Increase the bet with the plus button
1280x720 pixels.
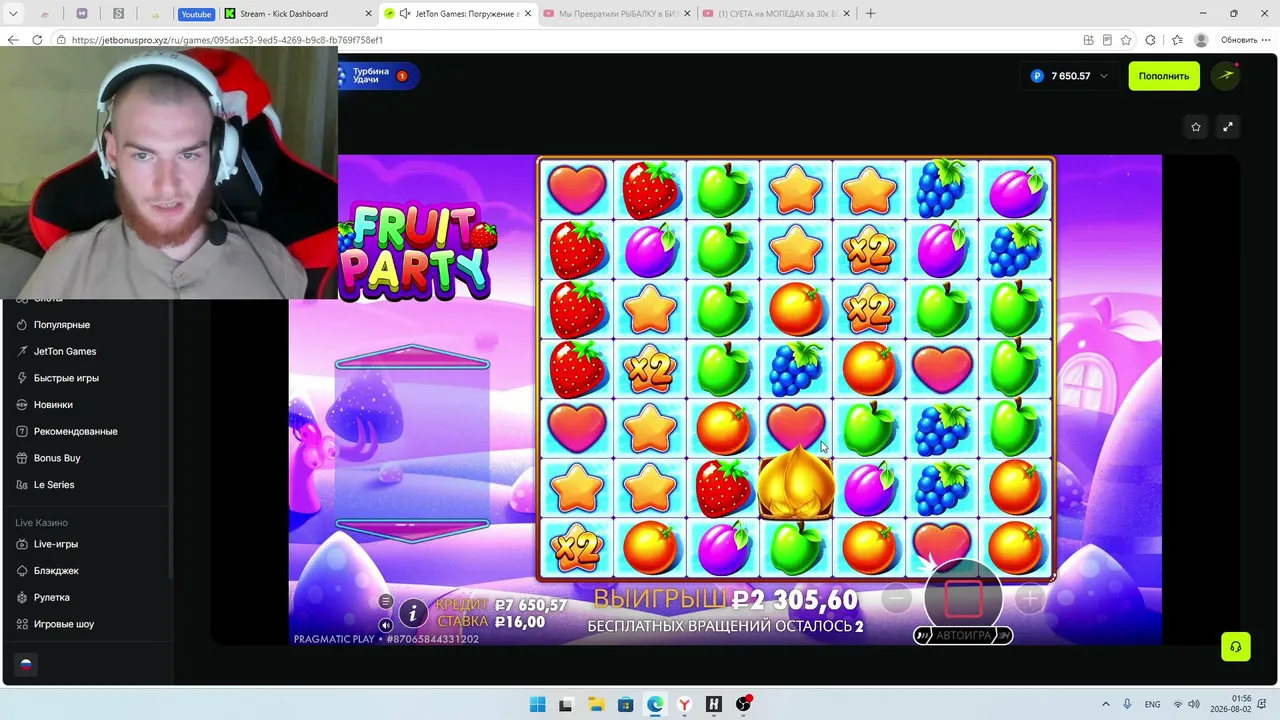point(1029,598)
